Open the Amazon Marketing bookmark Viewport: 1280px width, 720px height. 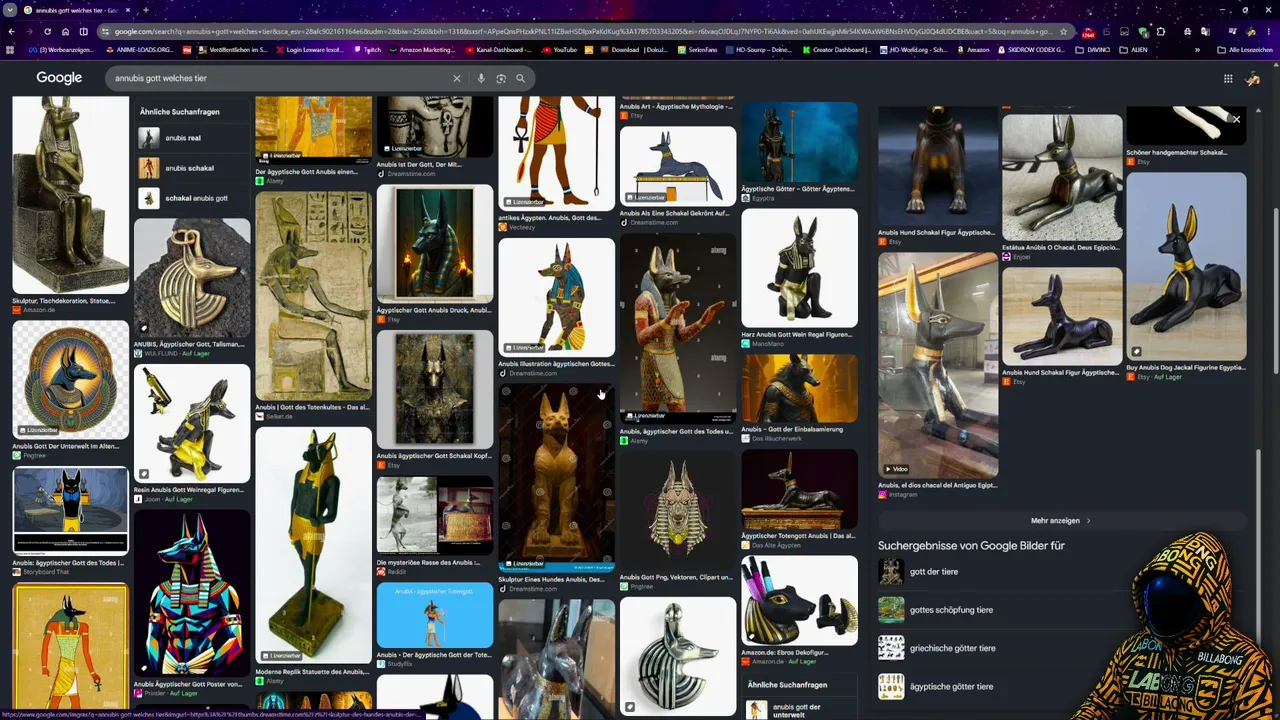coord(421,49)
